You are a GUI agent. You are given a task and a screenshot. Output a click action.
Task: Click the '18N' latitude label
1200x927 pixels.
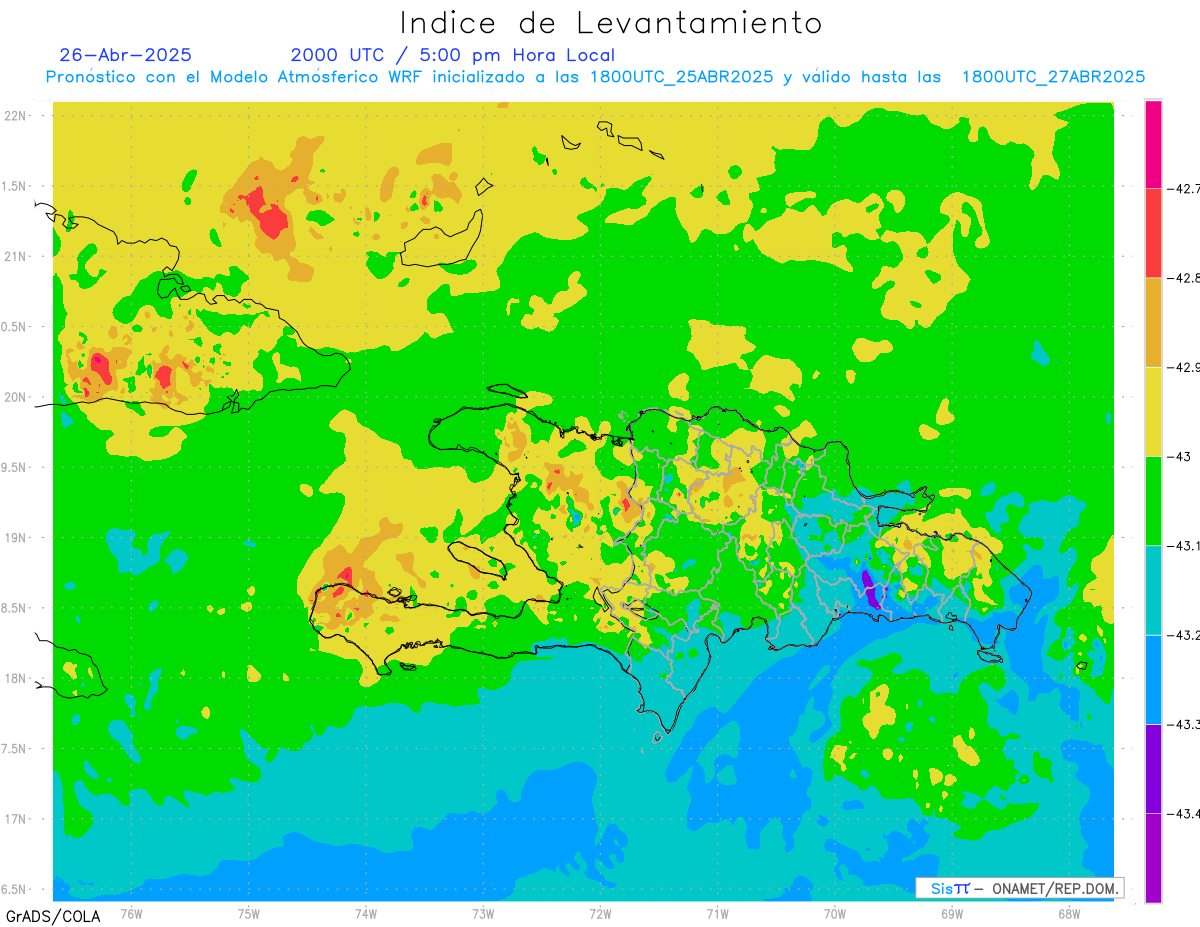[x=17, y=678]
